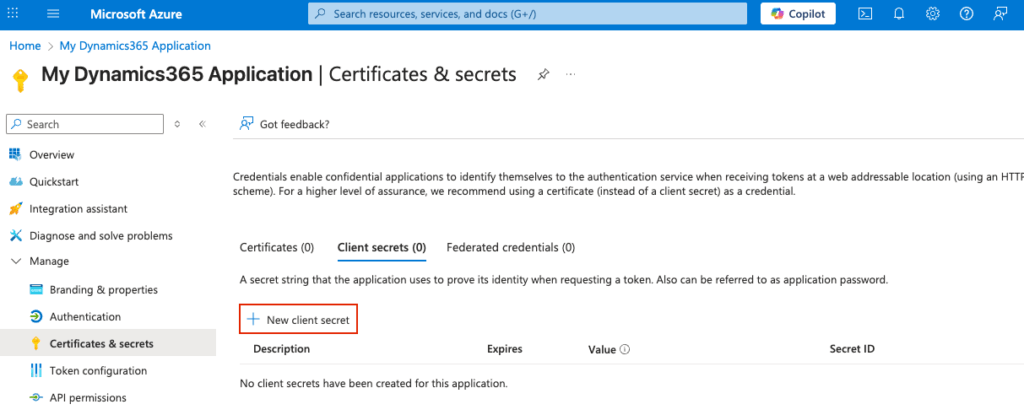Open portal settings gear
The image size is (1024, 415).
pyautogui.click(x=932, y=14)
